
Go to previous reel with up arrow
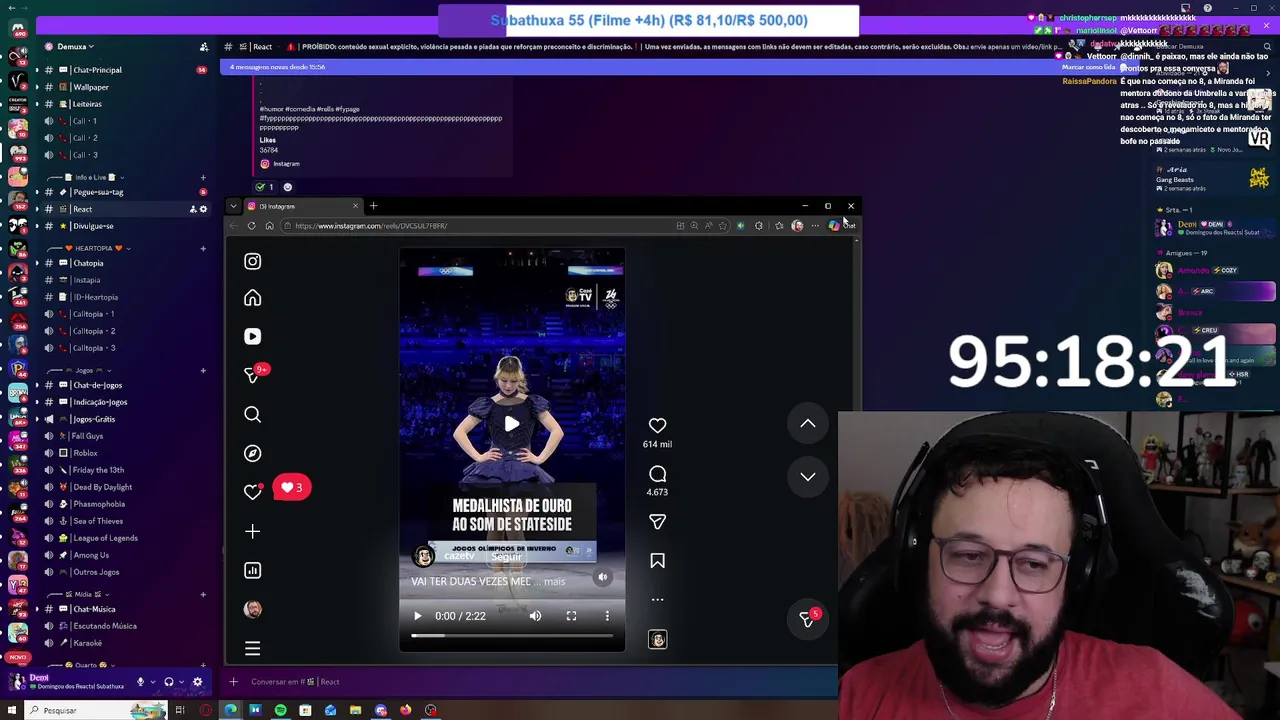[808, 424]
